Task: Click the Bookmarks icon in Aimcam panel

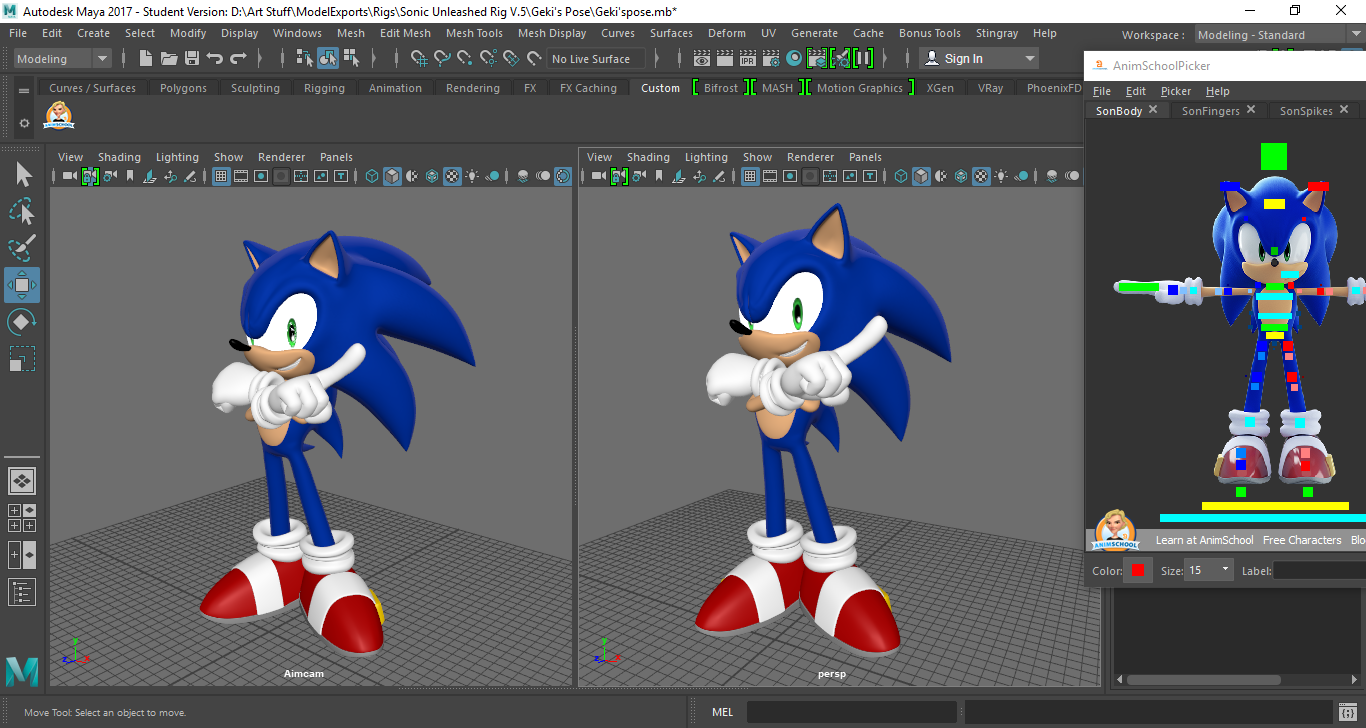Action: tap(130, 176)
